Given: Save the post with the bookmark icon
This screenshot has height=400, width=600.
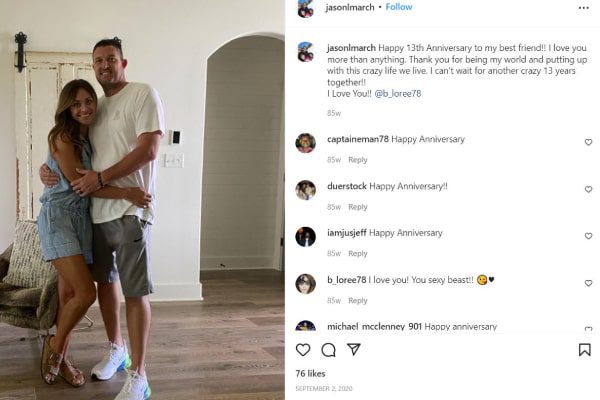Looking at the screenshot, I should (x=584, y=350).
